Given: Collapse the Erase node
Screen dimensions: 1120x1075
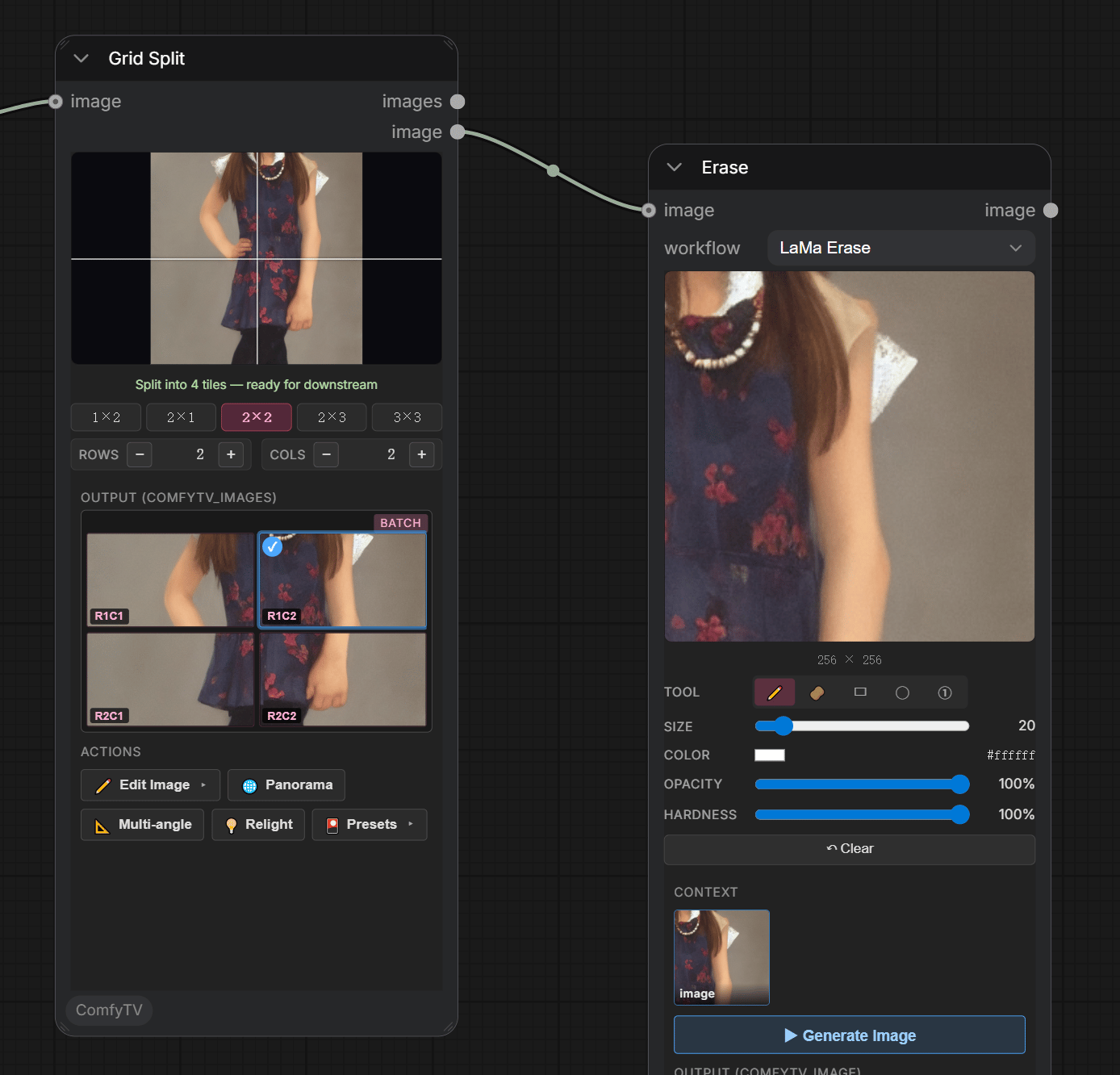Looking at the screenshot, I should coord(675,167).
